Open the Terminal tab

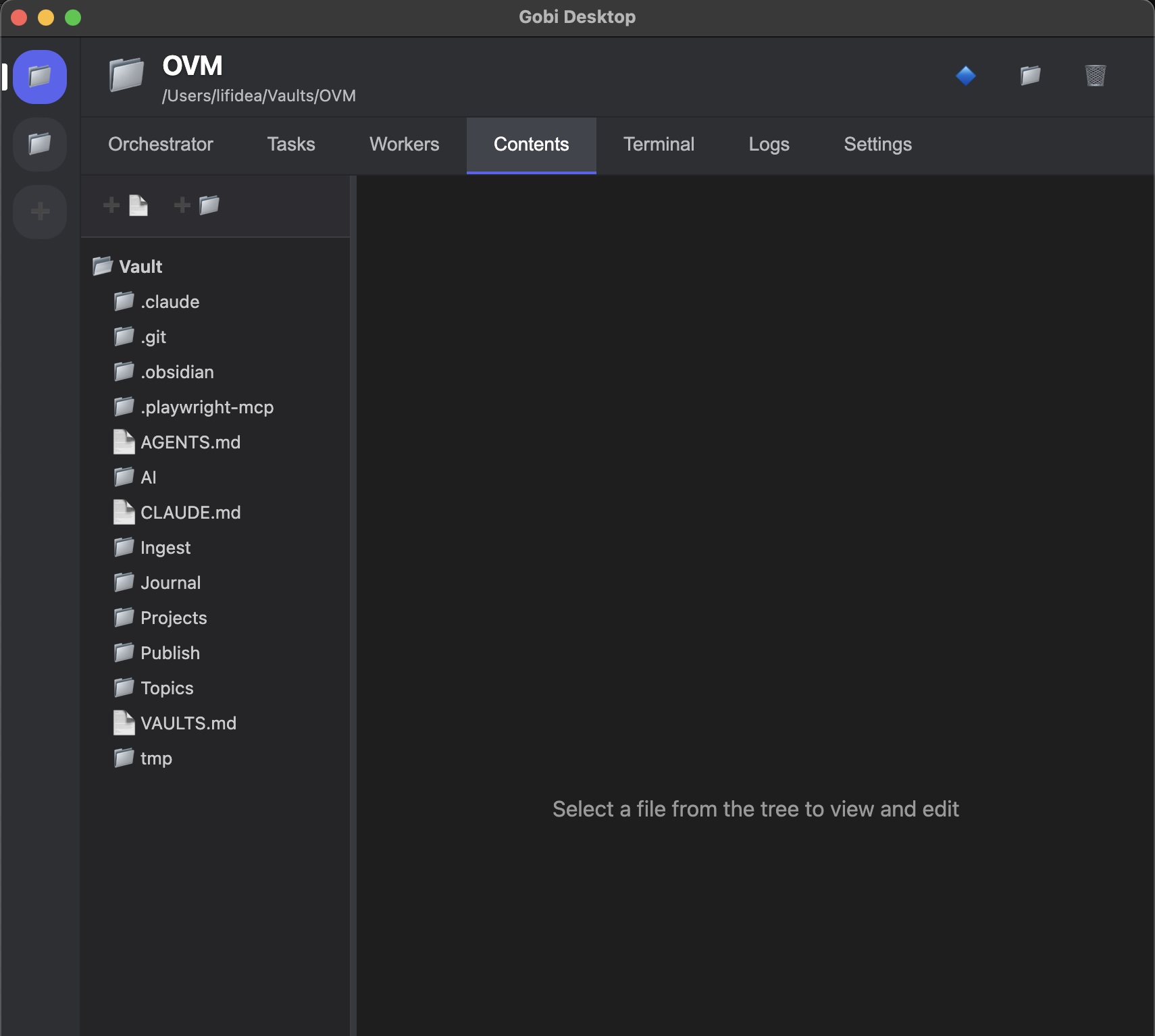659,145
